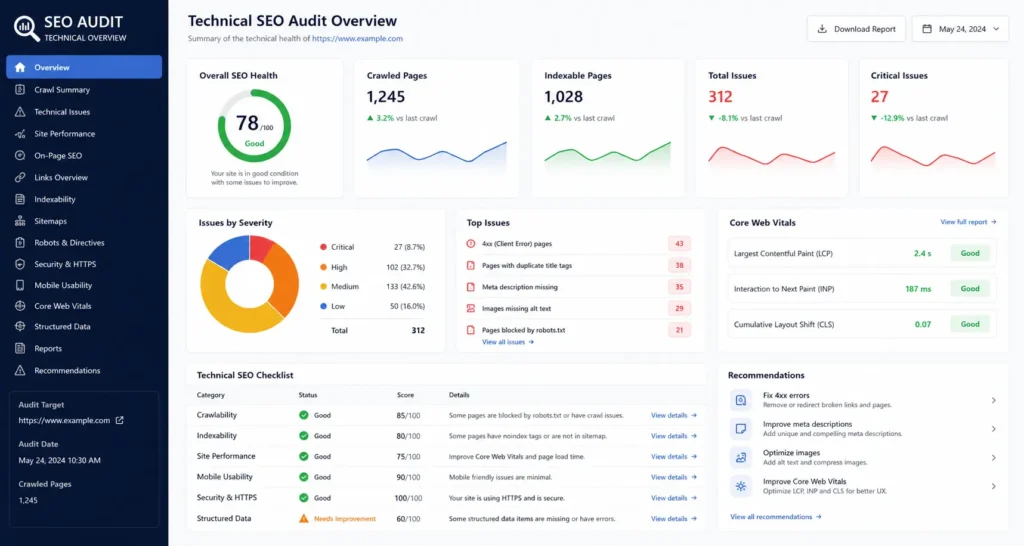The width and height of the screenshot is (1024, 546).
Task: Open audit target via external link icon
Action: [120, 421]
